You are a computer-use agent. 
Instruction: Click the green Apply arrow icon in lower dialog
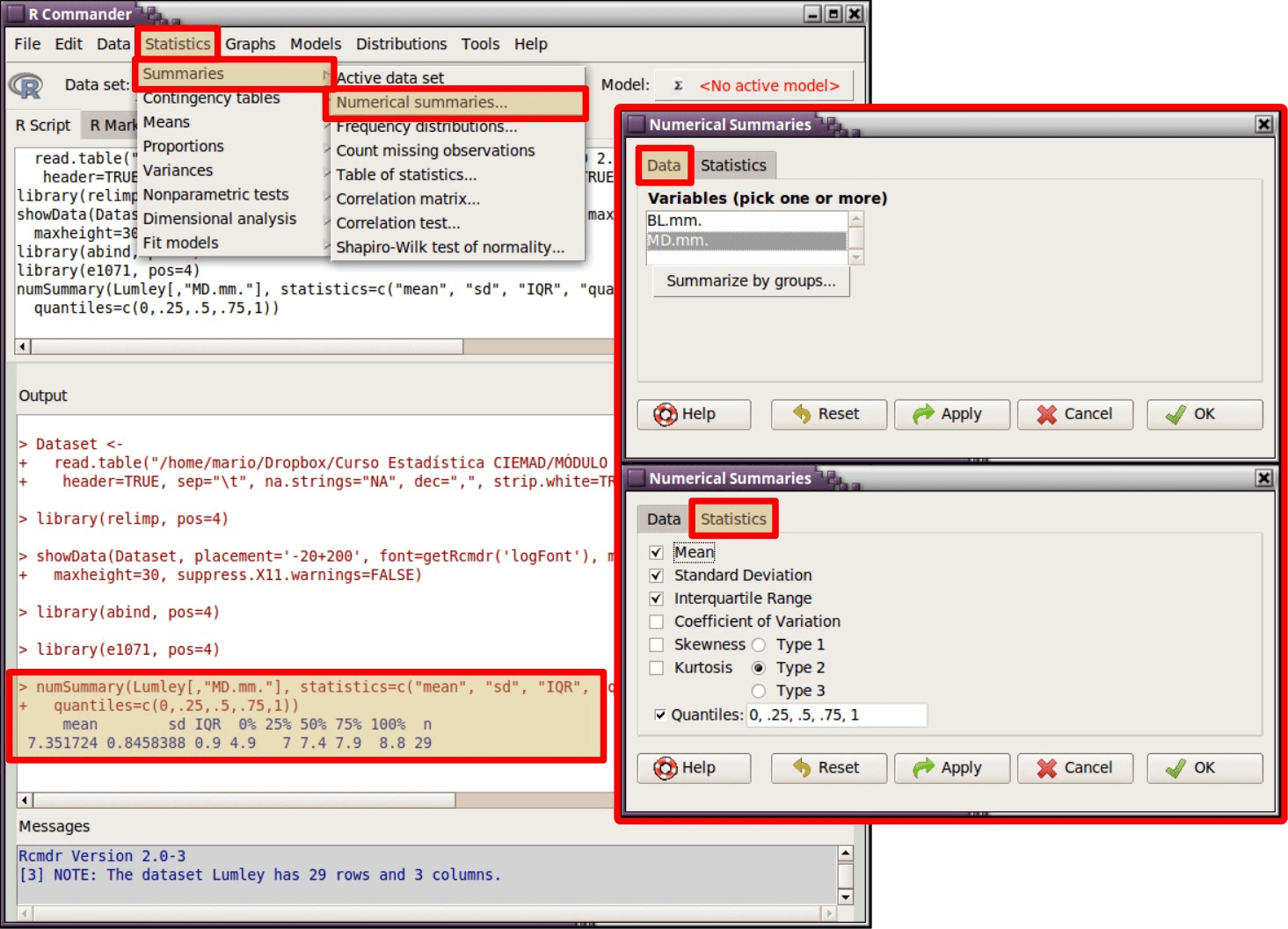tap(924, 768)
